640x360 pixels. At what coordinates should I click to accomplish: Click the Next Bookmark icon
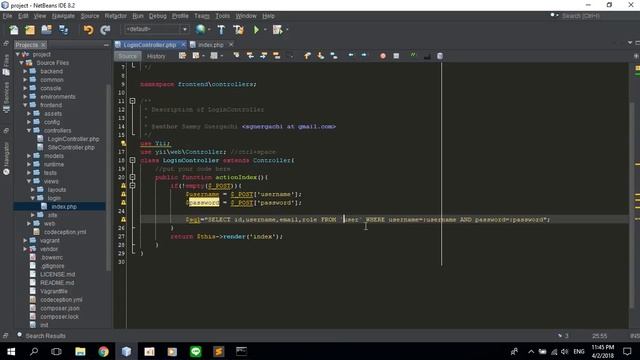pyautogui.click(x=320, y=56)
